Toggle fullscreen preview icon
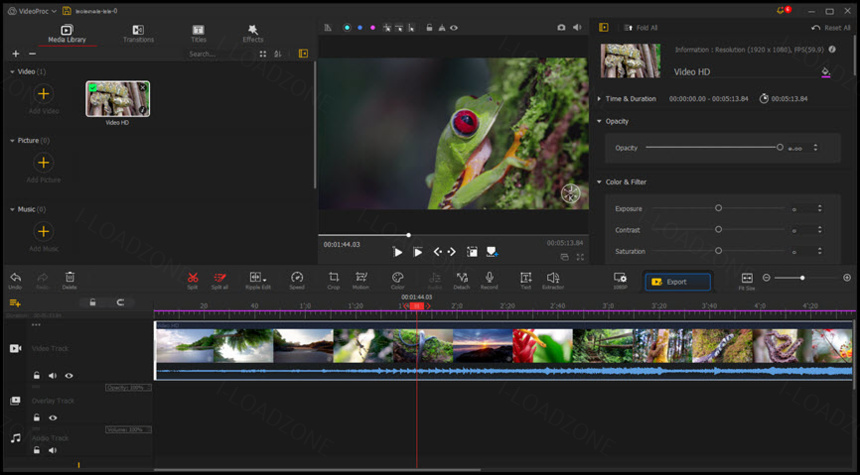The image size is (860, 475). click(580, 257)
